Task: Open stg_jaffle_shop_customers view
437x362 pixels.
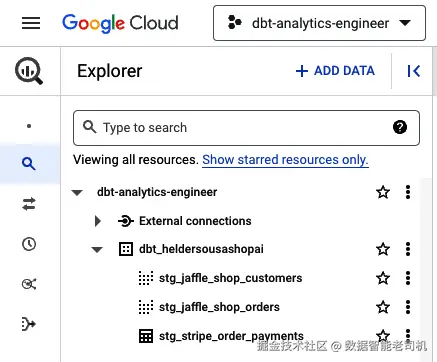Action: pyautogui.click(x=231, y=278)
